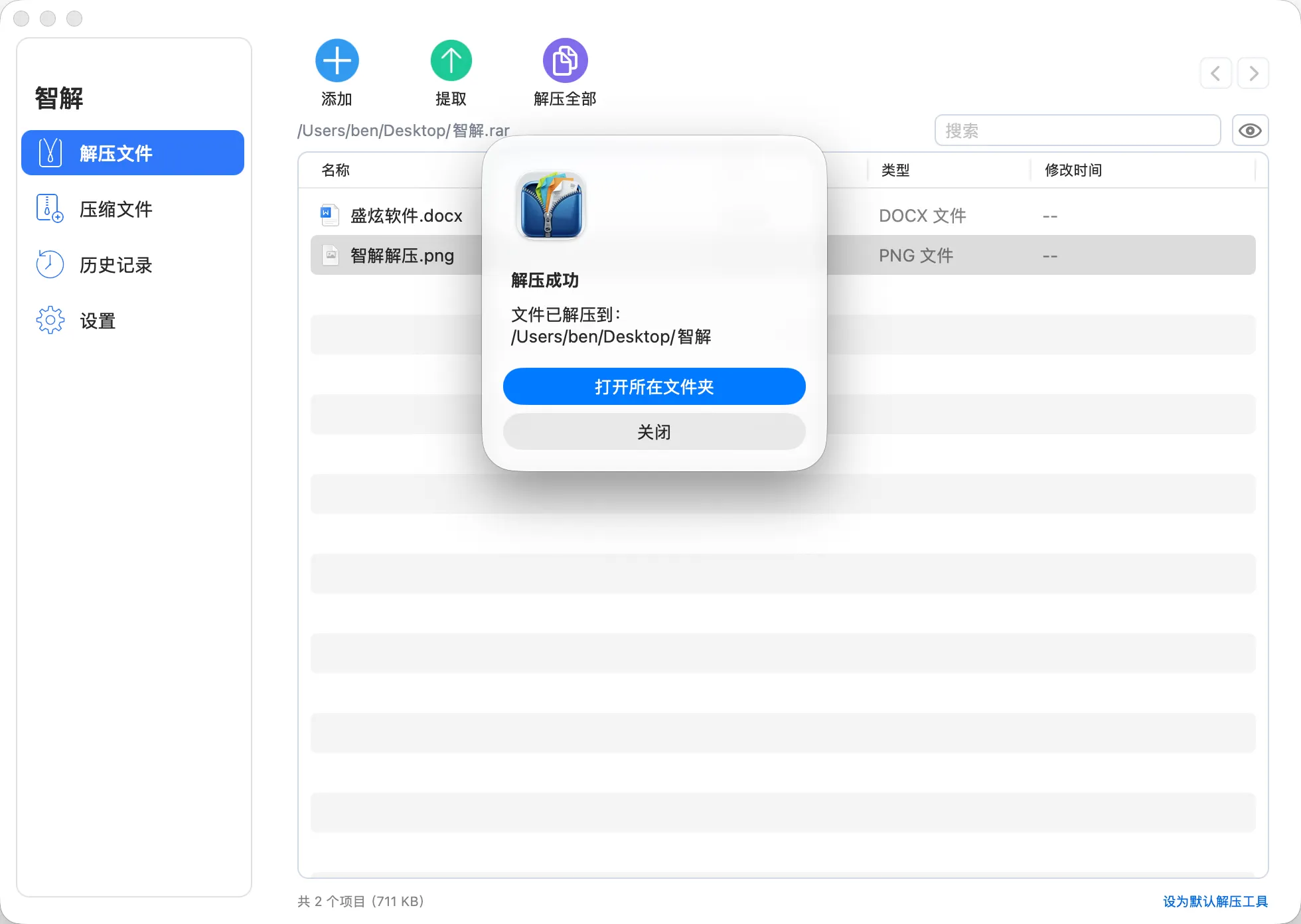Click the green Extract (提取) arrow icon
1301x924 pixels.
[451, 60]
